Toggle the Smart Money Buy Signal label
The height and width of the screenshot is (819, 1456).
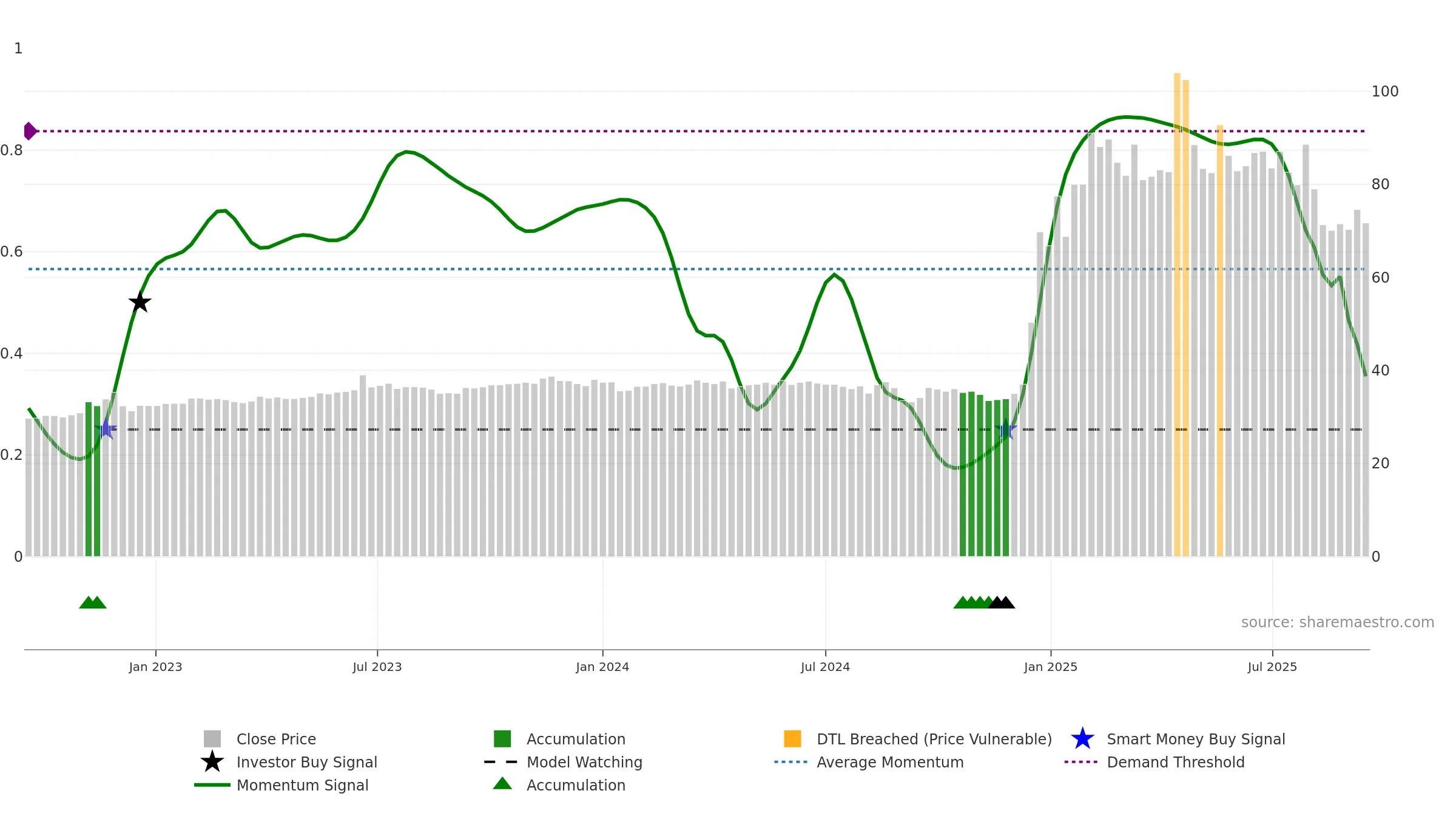1196,739
